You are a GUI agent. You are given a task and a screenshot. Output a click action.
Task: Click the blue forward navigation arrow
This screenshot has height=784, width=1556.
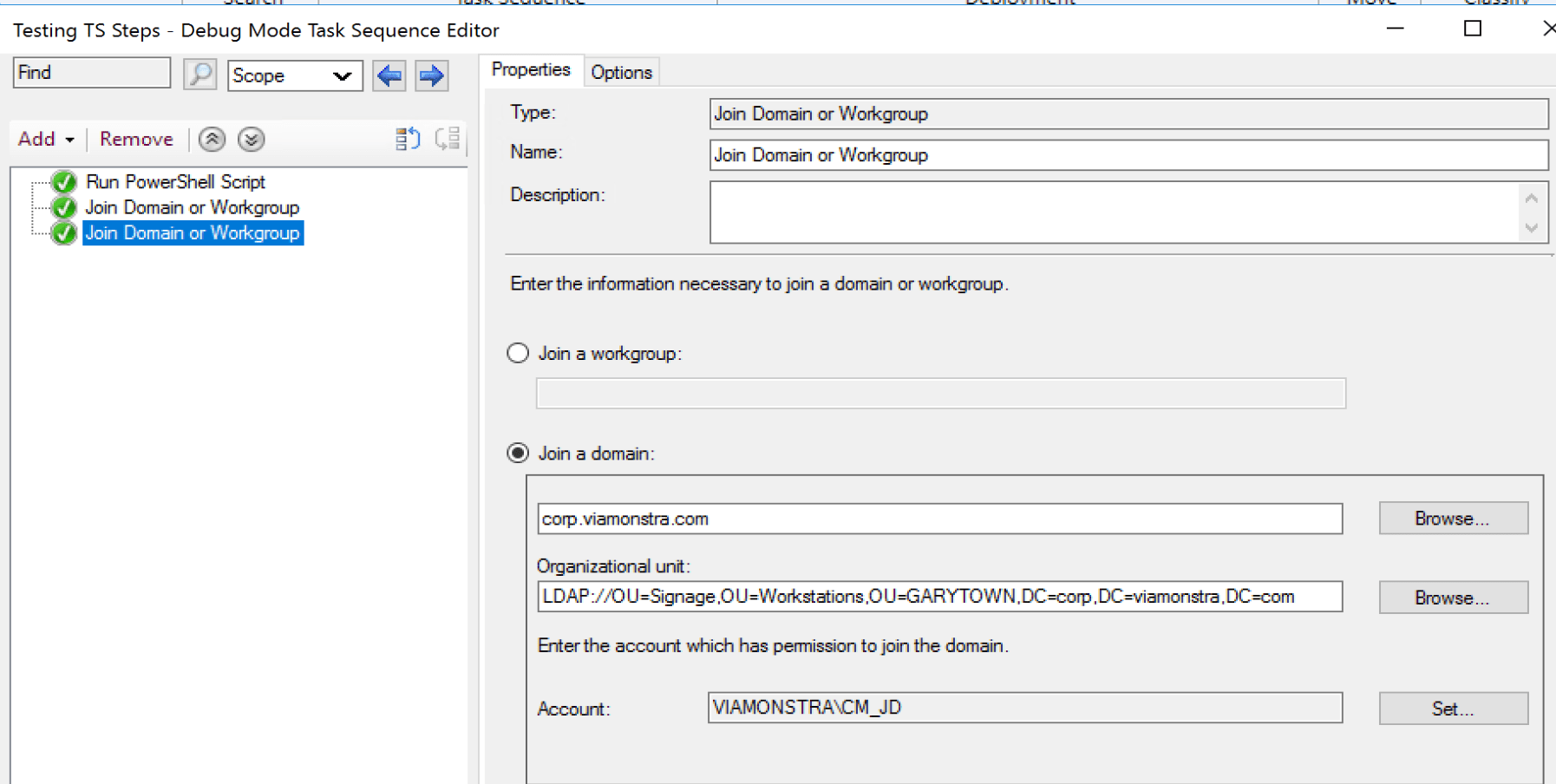coord(430,75)
